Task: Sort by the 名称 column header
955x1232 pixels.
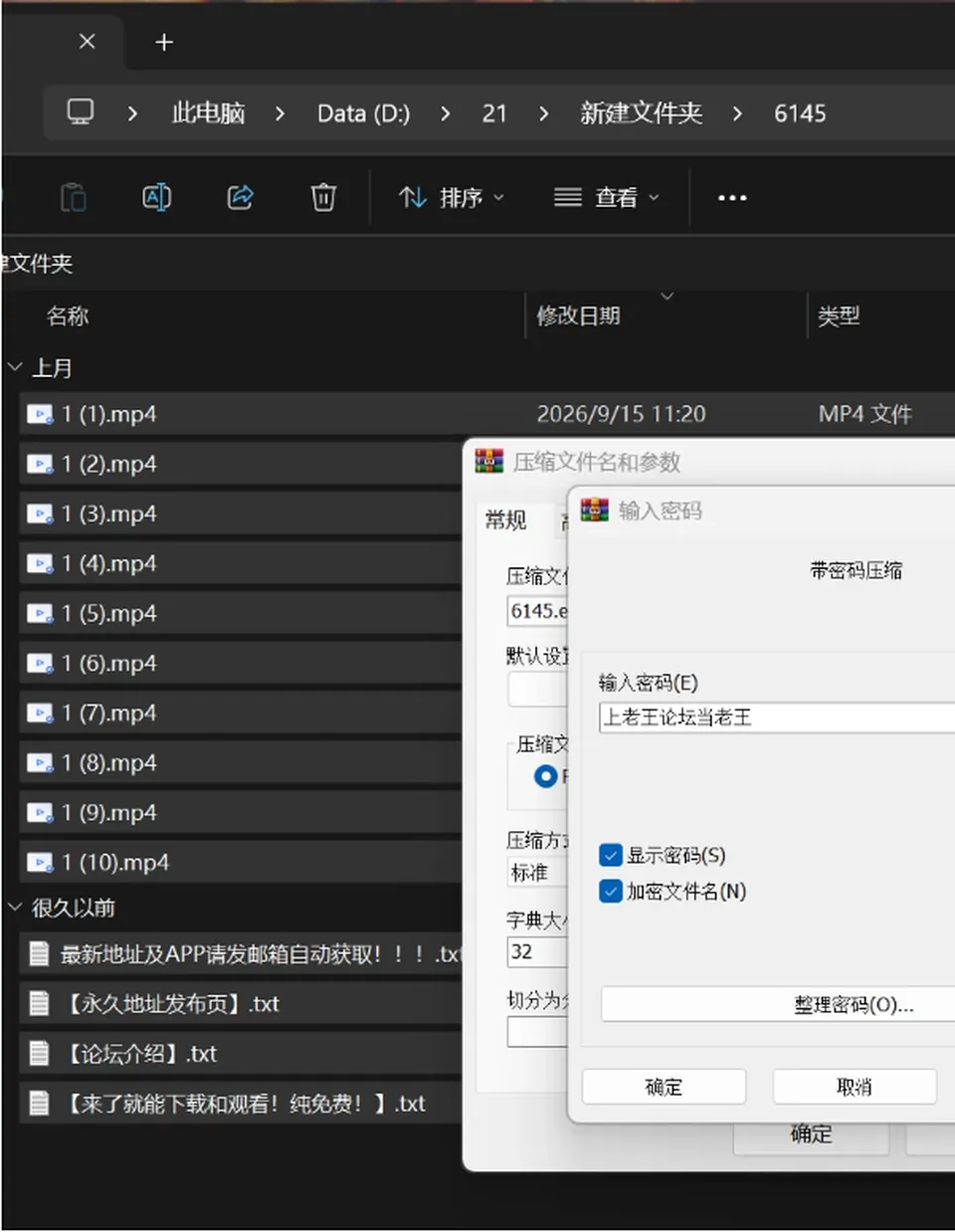Action: tap(68, 315)
